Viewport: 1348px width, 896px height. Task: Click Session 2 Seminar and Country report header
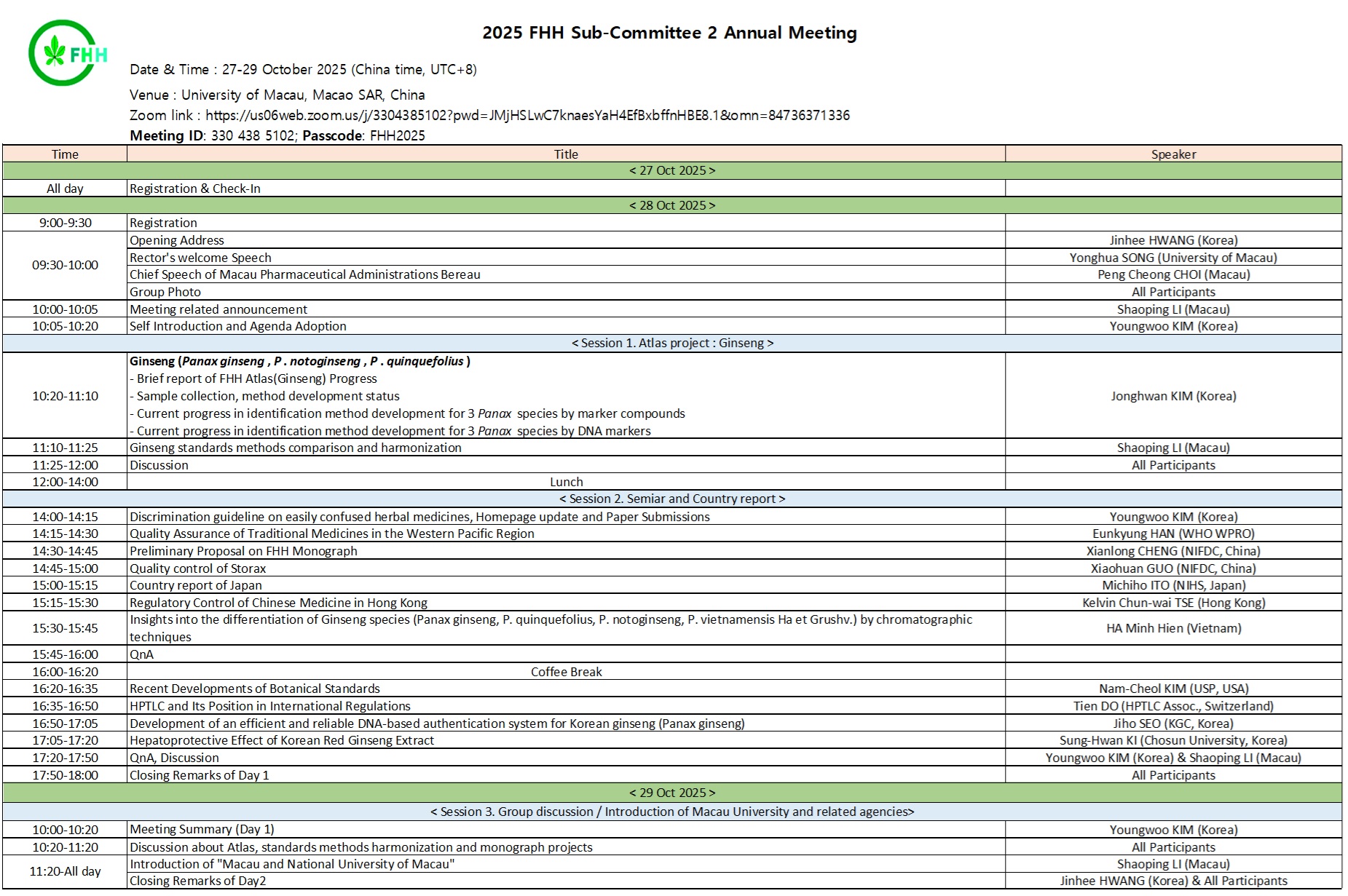click(x=671, y=499)
